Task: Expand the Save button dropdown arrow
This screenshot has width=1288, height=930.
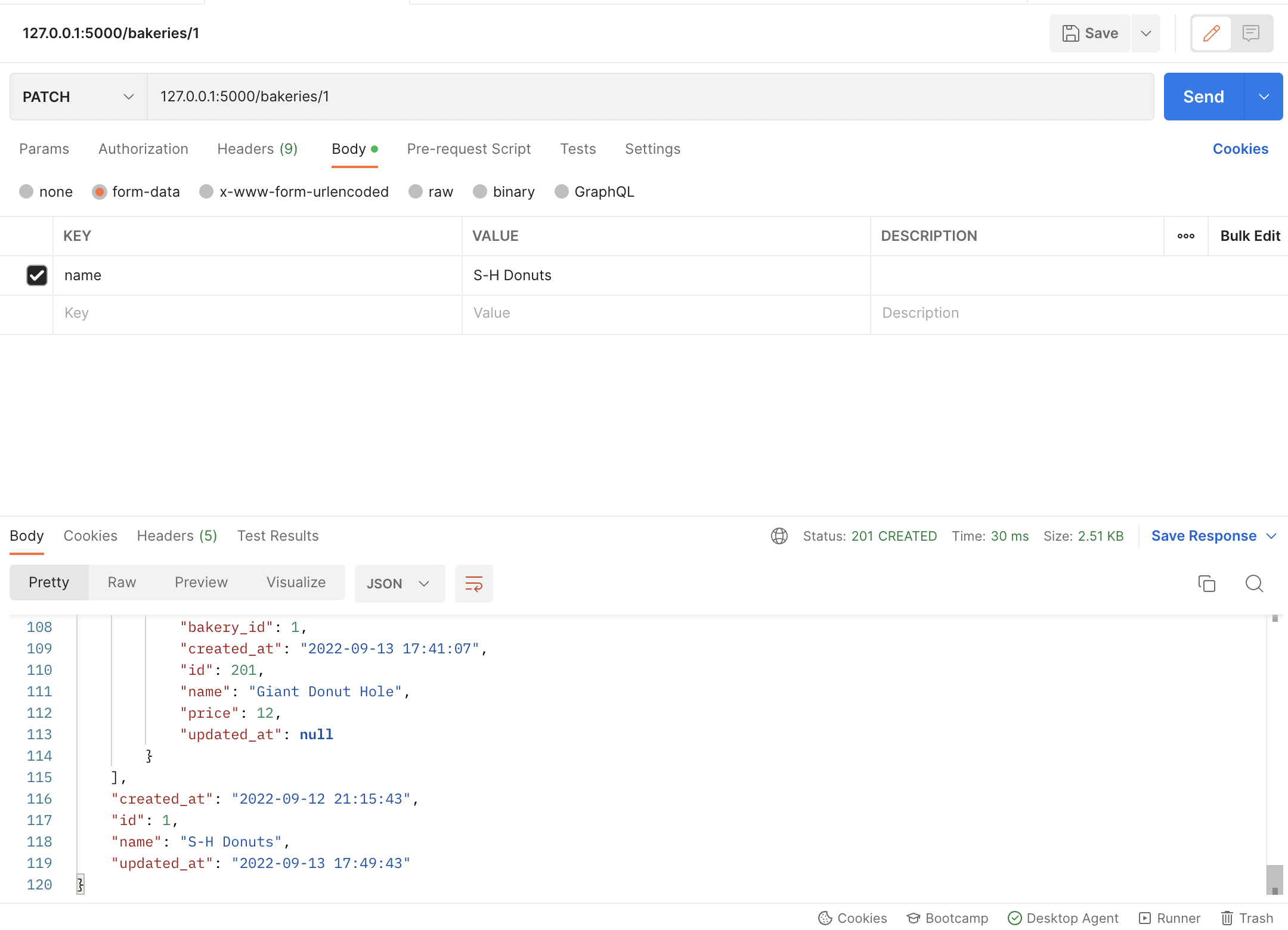Action: pos(1147,33)
